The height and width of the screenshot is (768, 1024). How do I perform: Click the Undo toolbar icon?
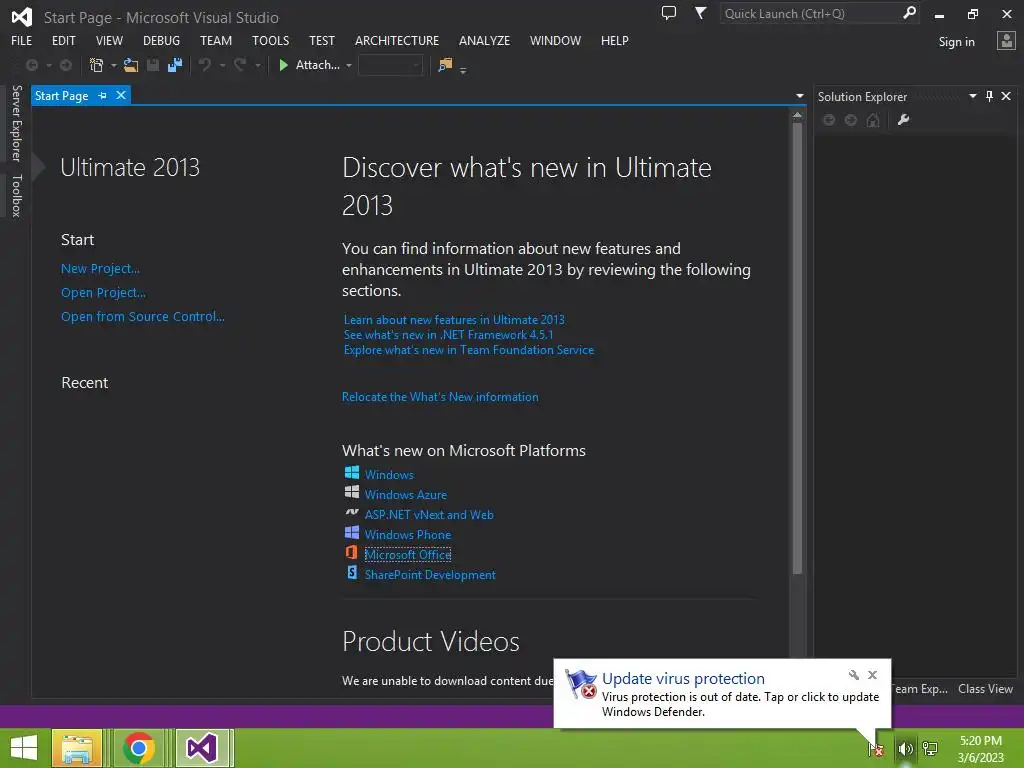[205, 65]
